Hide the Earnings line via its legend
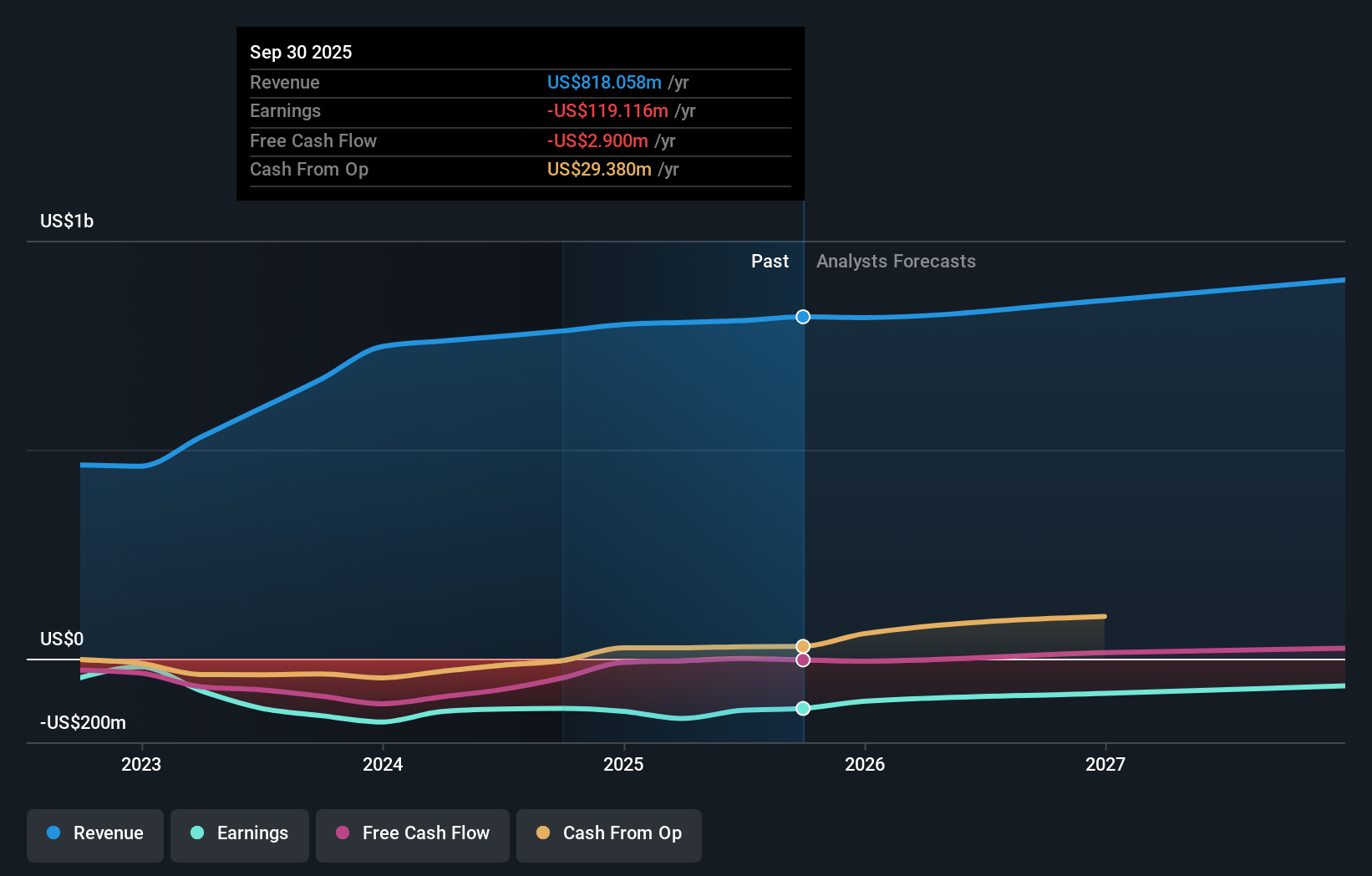 (x=240, y=833)
